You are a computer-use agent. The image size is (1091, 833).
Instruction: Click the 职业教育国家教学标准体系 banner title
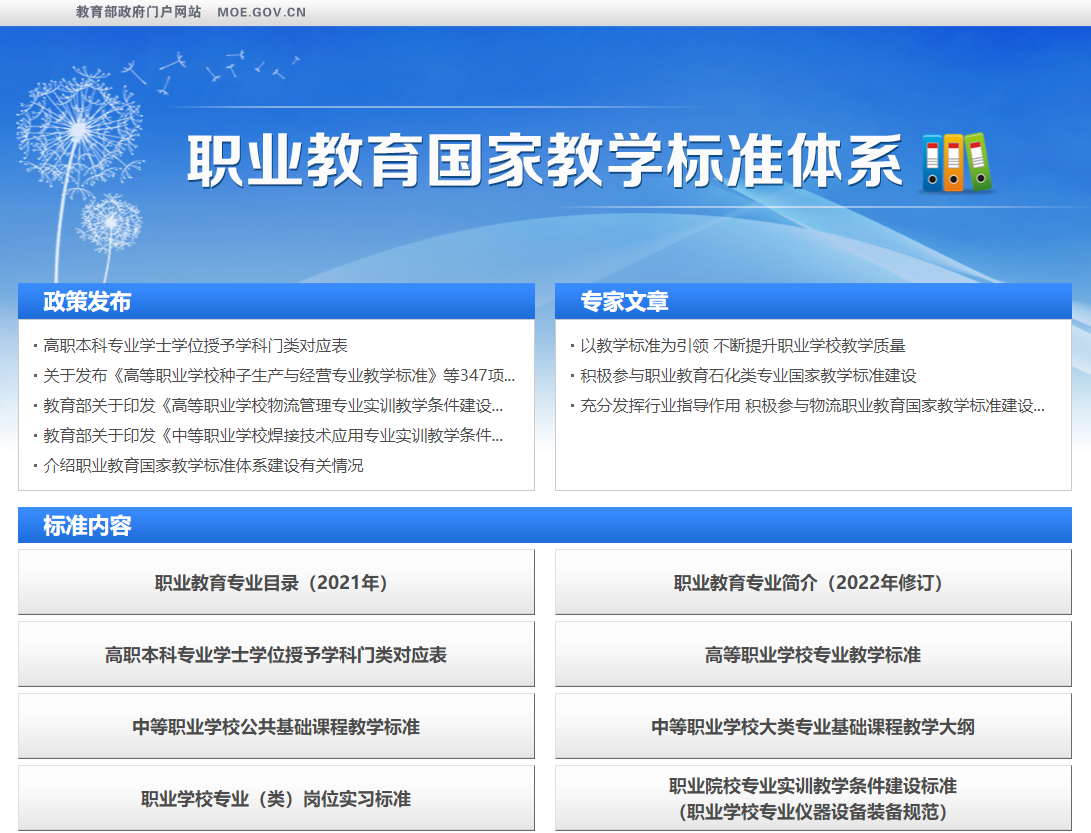[545, 161]
